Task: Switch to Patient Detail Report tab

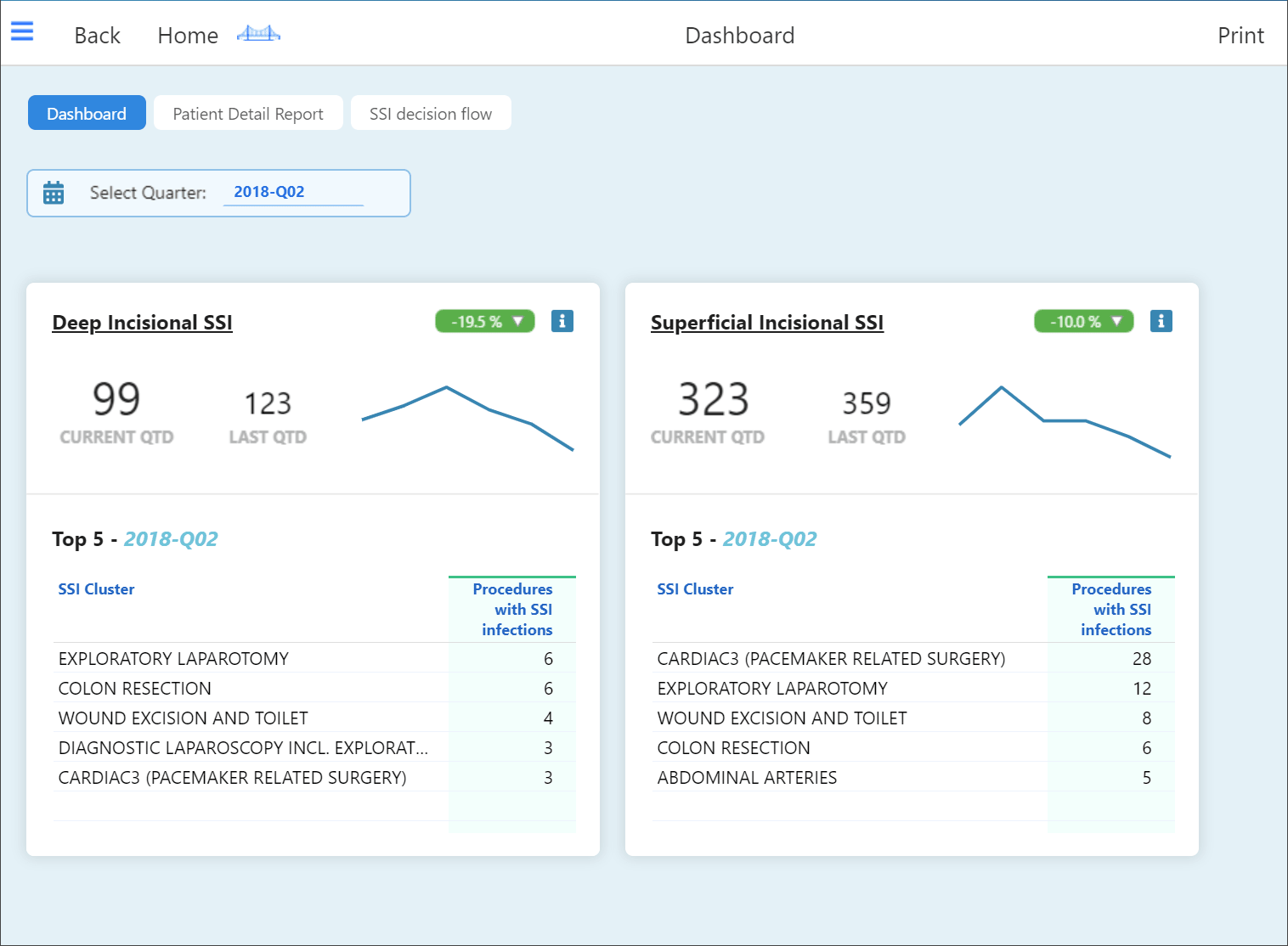Action: pos(248,113)
